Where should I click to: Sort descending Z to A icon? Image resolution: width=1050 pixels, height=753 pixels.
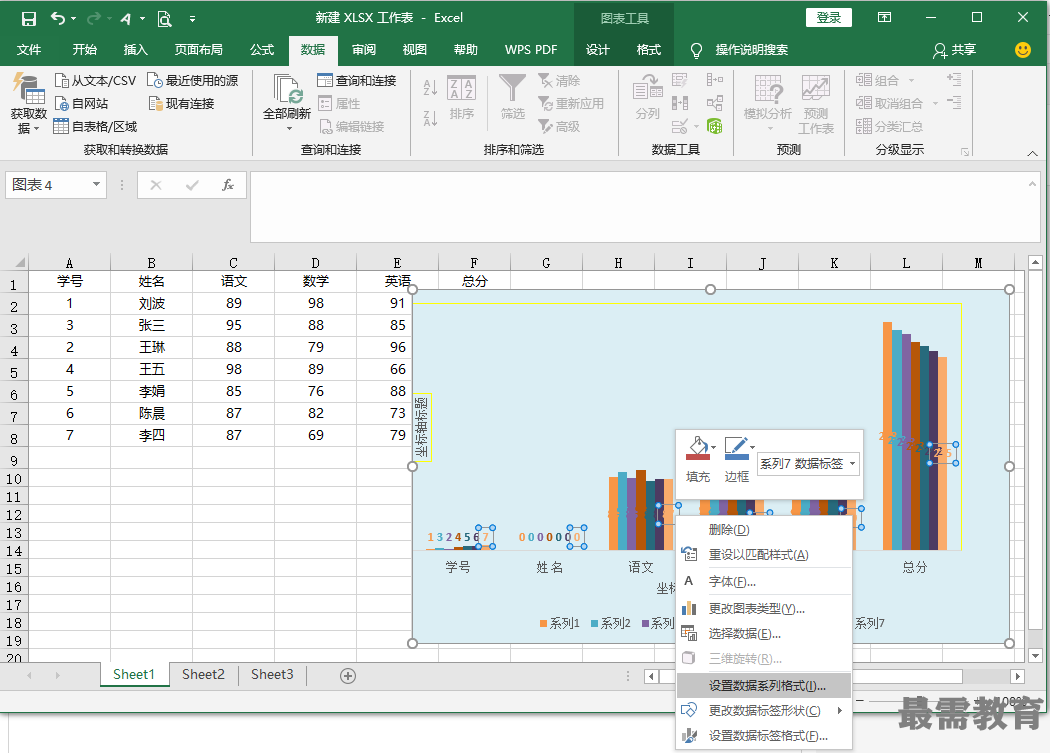point(430,119)
